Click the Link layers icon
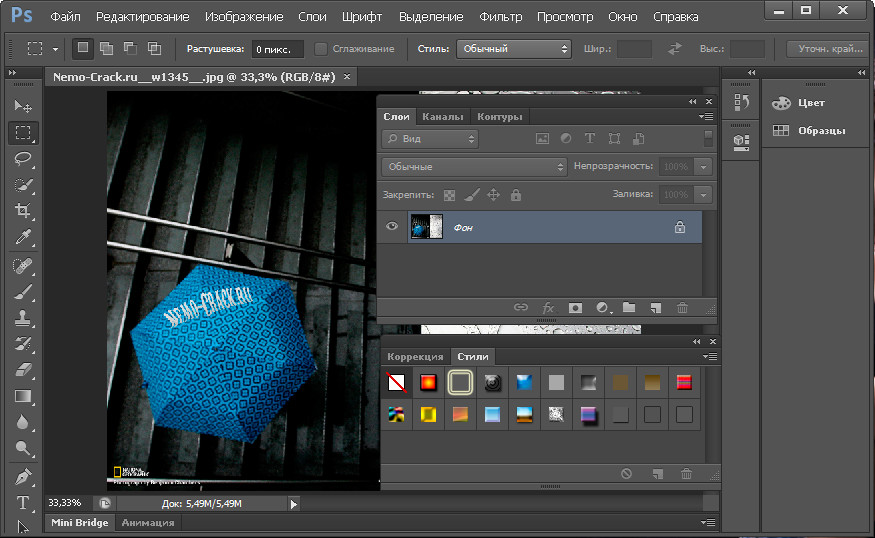This screenshot has width=875, height=538. coord(521,308)
